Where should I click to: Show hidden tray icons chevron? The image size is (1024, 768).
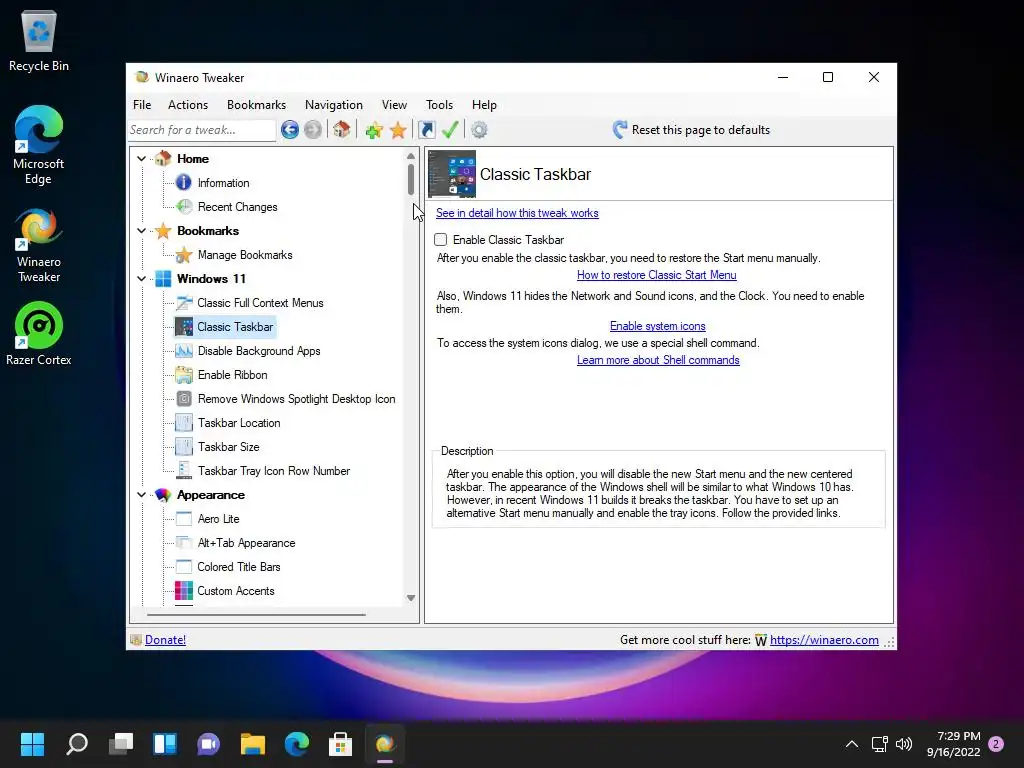coord(852,744)
